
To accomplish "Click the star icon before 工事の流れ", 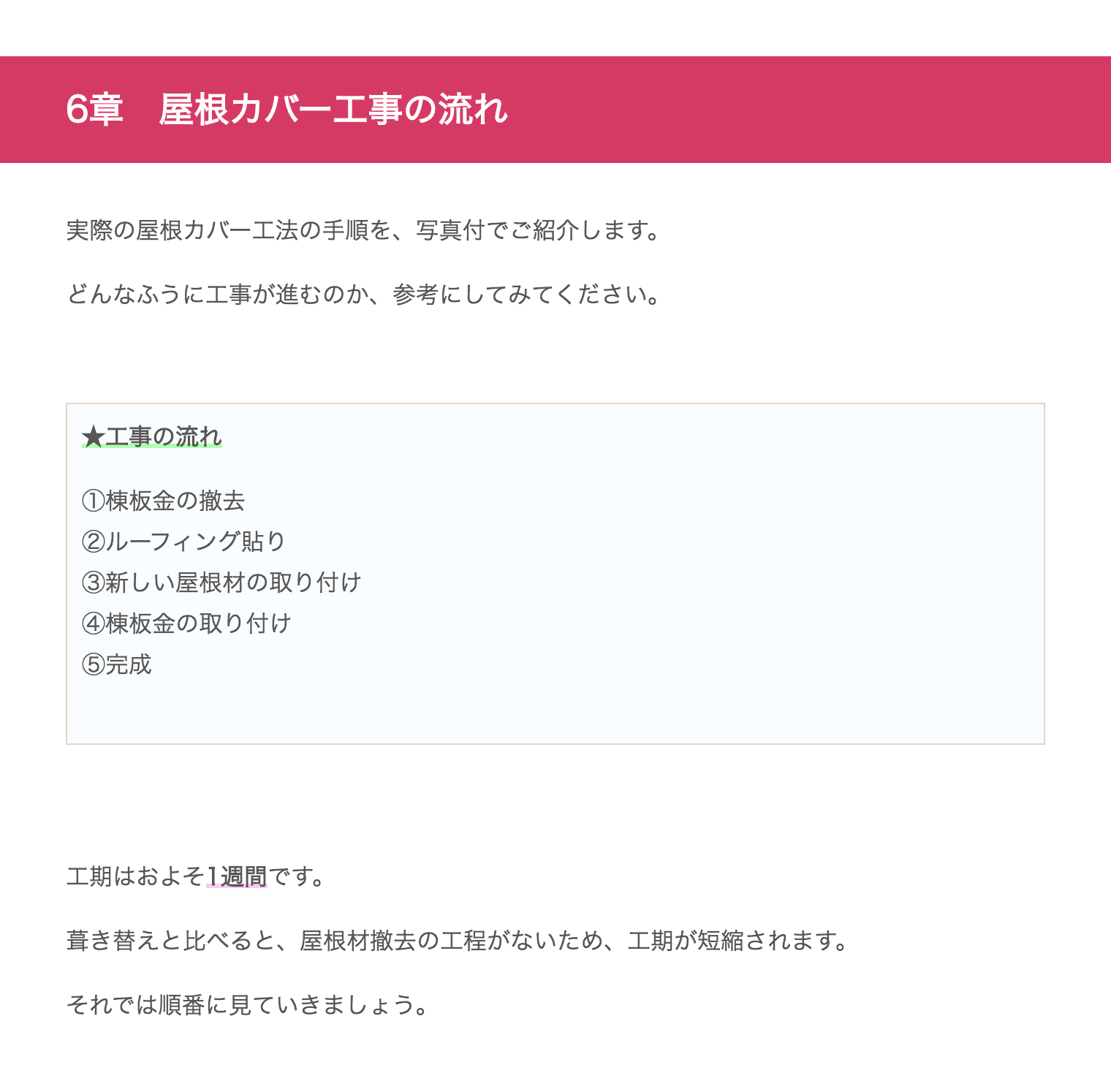I will (93, 437).
